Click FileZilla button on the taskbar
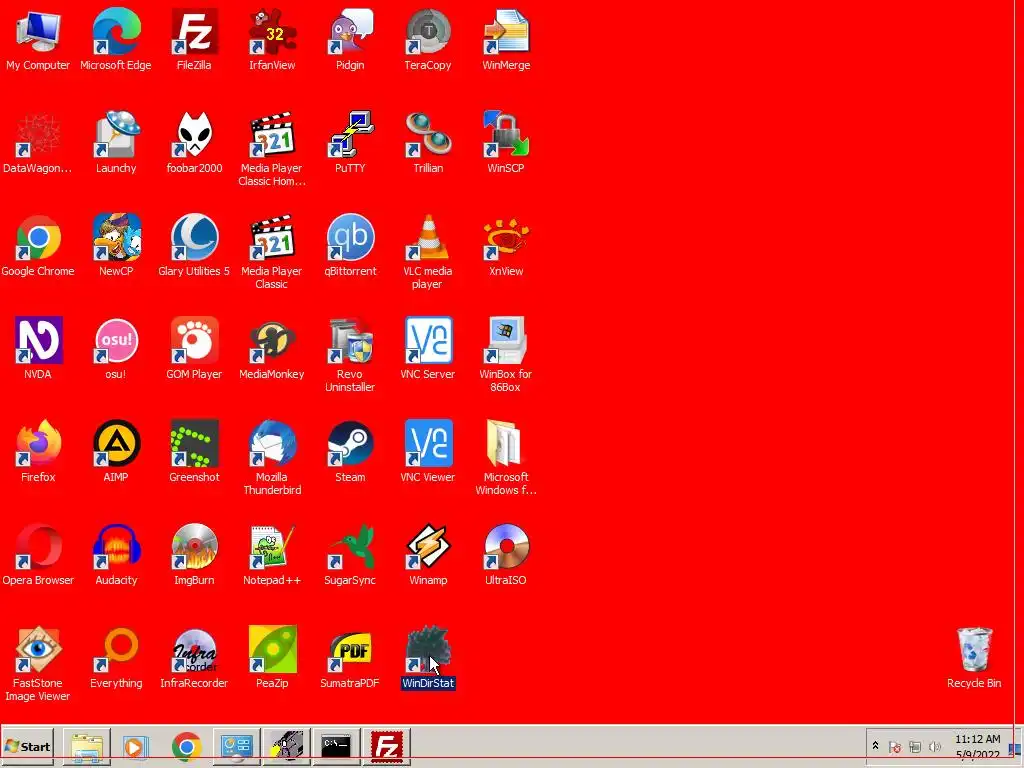The width and height of the screenshot is (1024, 768). pyautogui.click(x=387, y=746)
